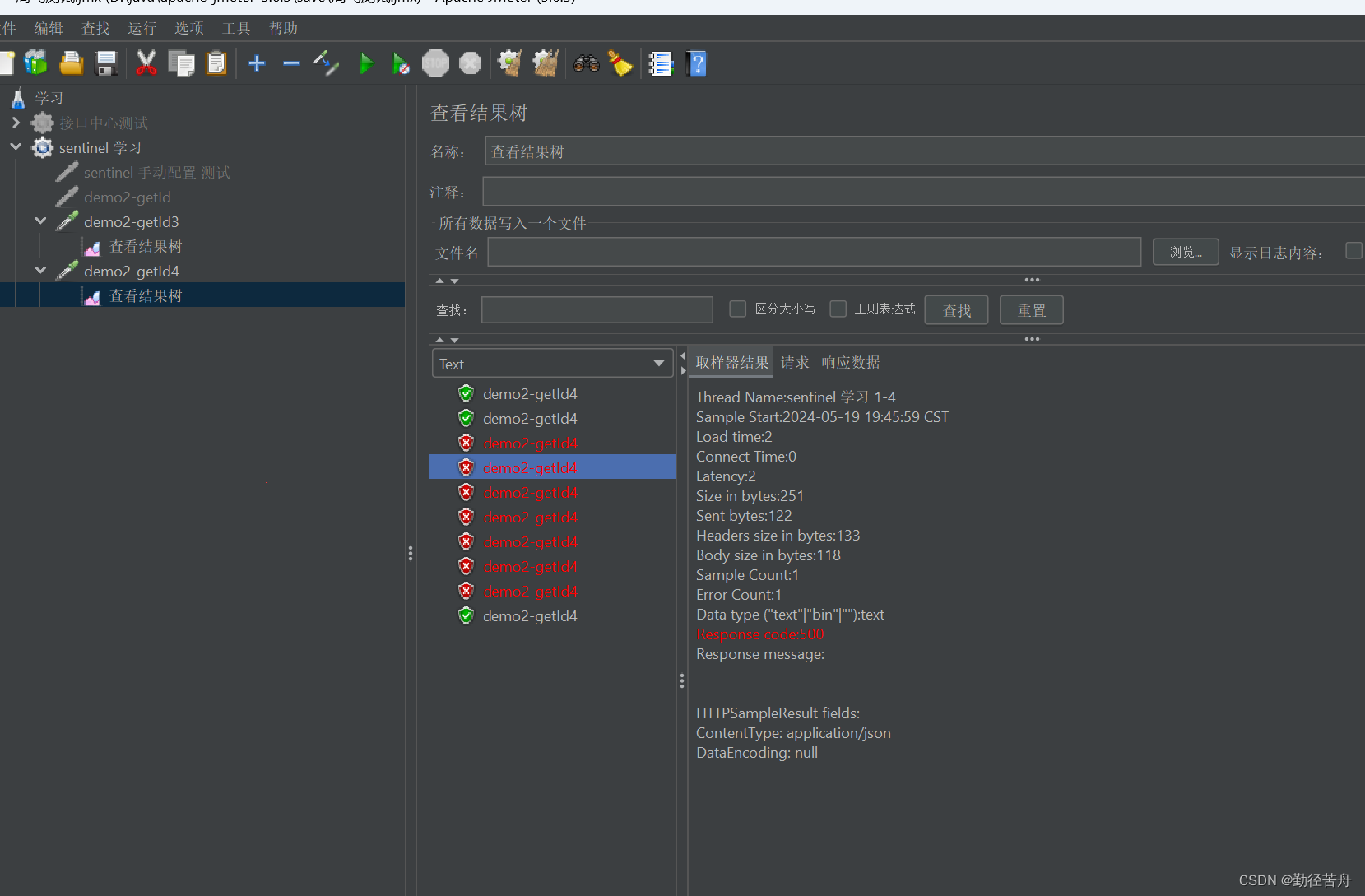Toggle 显示日志内容 checkbox
Image resolution: width=1365 pixels, height=896 pixels.
coord(1353,250)
